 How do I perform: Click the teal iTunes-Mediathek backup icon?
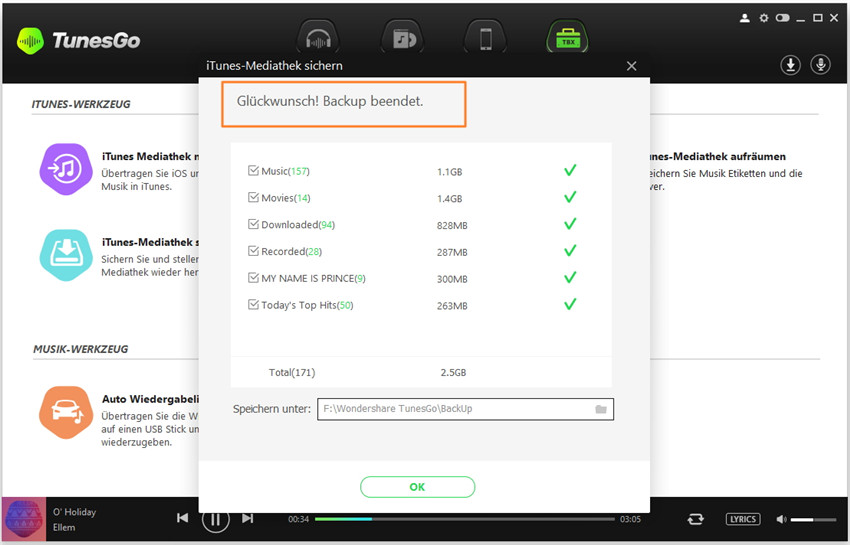coord(66,255)
